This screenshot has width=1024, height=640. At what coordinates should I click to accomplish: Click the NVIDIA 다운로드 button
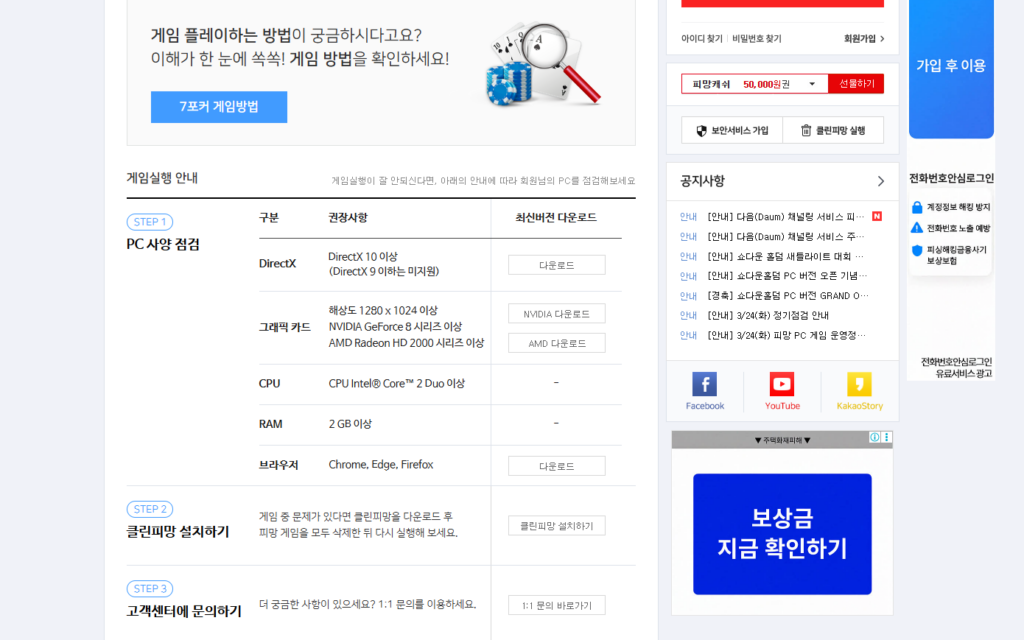click(x=556, y=314)
